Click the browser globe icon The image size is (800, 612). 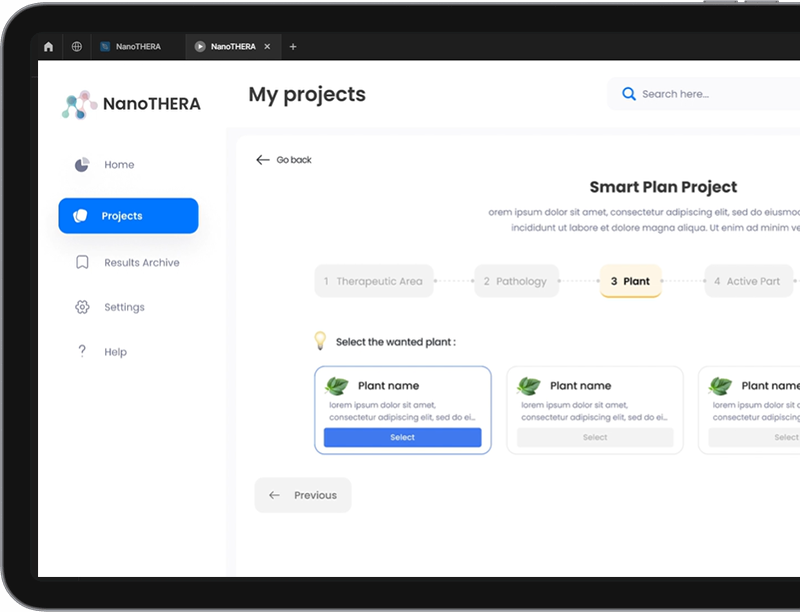point(77,47)
